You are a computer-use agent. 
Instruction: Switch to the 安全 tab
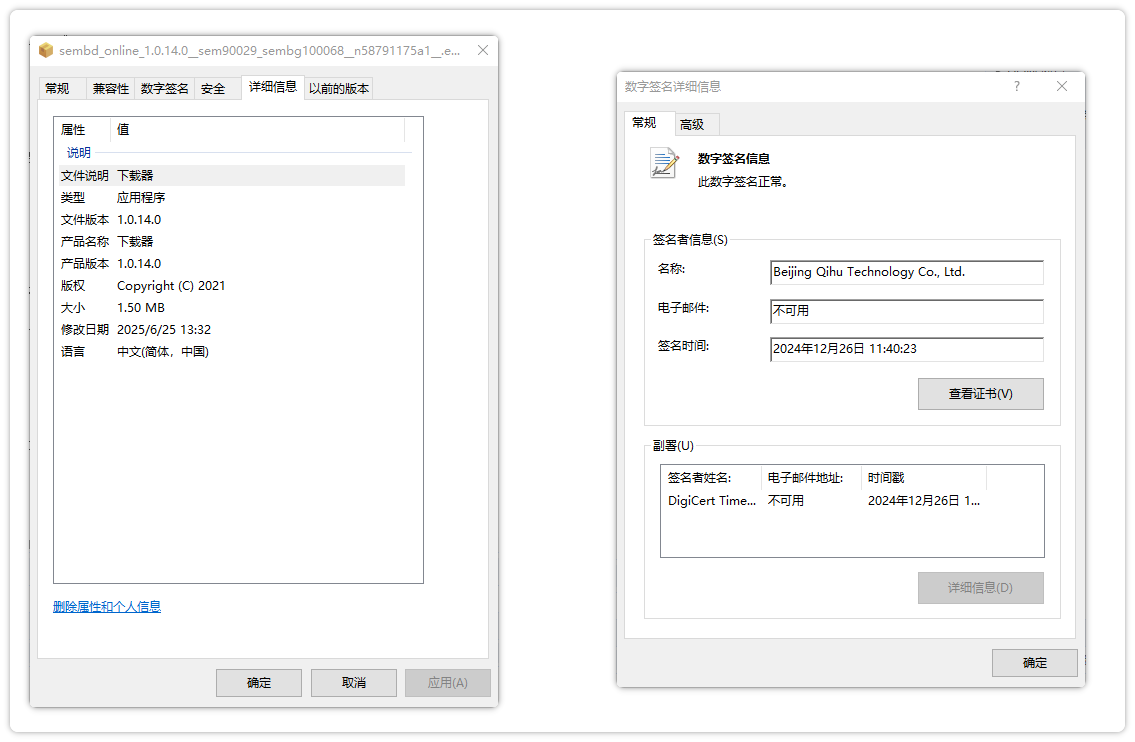coord(214,89)
